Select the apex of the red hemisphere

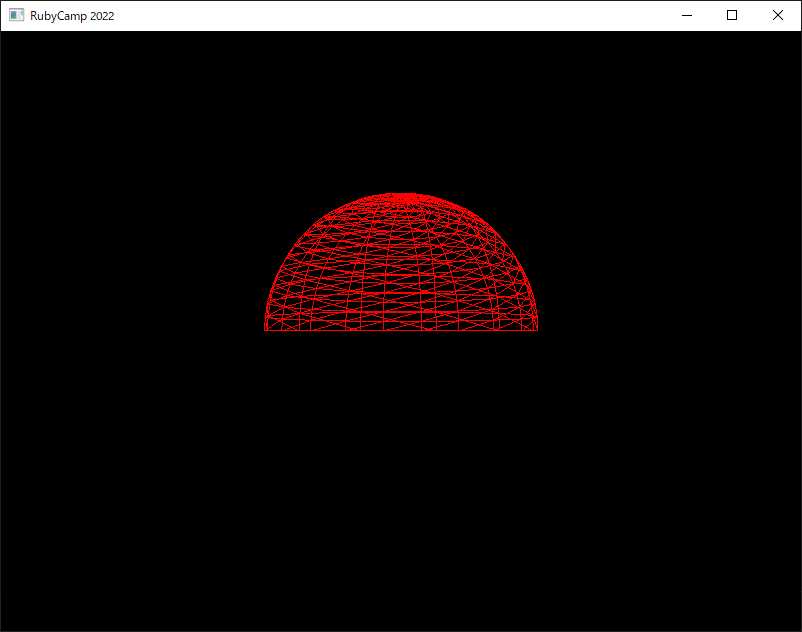tap(401, 194)
